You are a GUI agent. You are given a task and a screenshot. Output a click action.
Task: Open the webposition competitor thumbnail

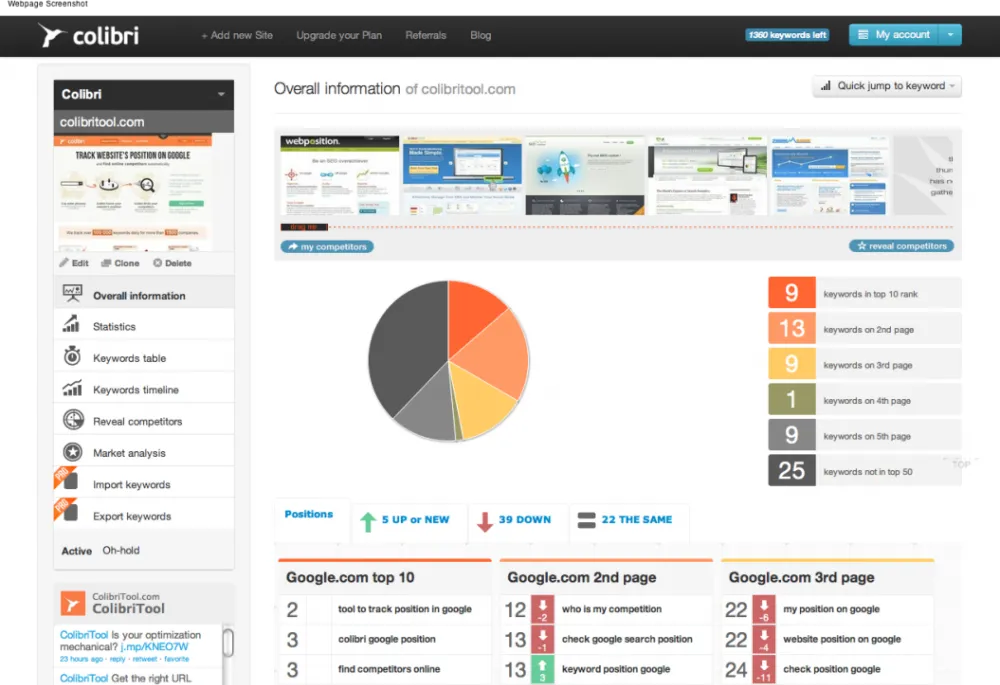pos(340,175)
